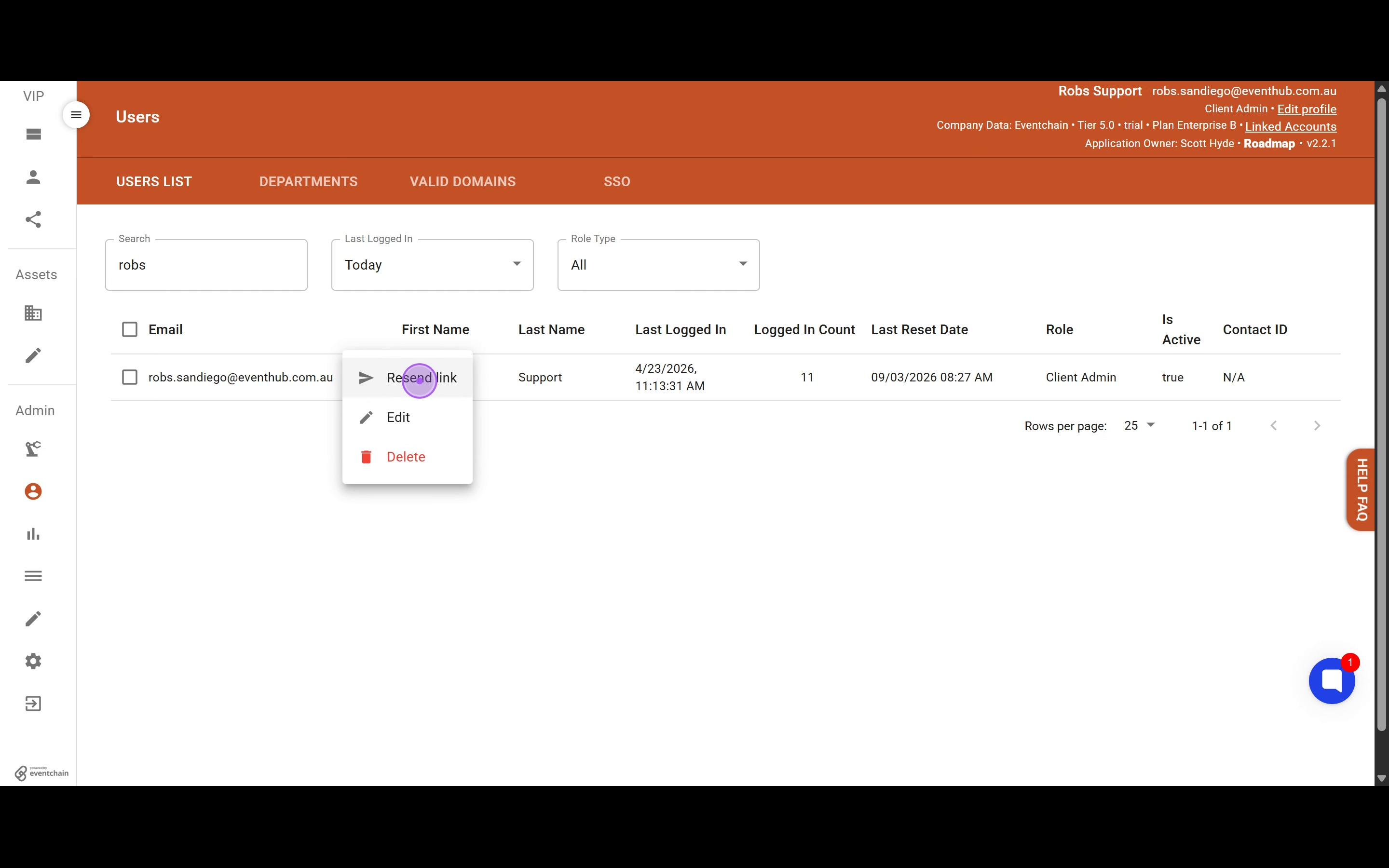The height and width of the screenshot is (868, 1389).
Task: Click the 09/03/2026 08:27 AM reset date
Action: click(932, 377)
